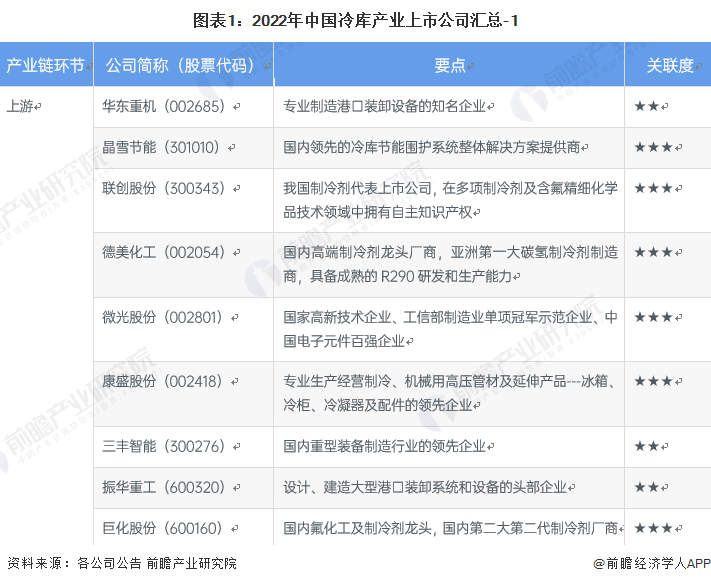Click the chart title 图表1：2022年中国冷库产业上市公司汇总-1
The width and height of the screenshot is (711, 584).
coord(356,21)
